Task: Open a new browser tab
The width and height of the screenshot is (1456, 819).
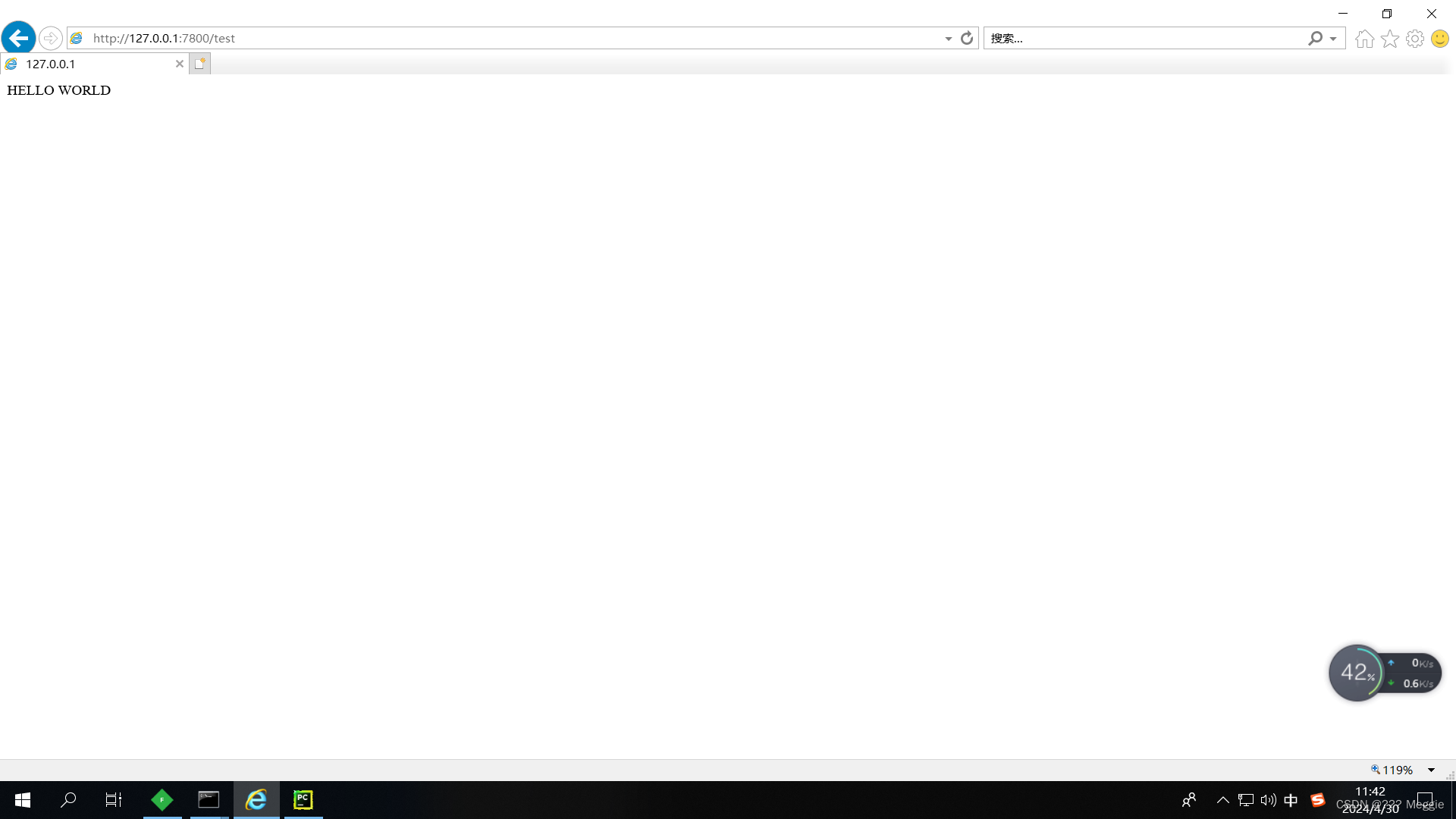Action: [199, 64]
